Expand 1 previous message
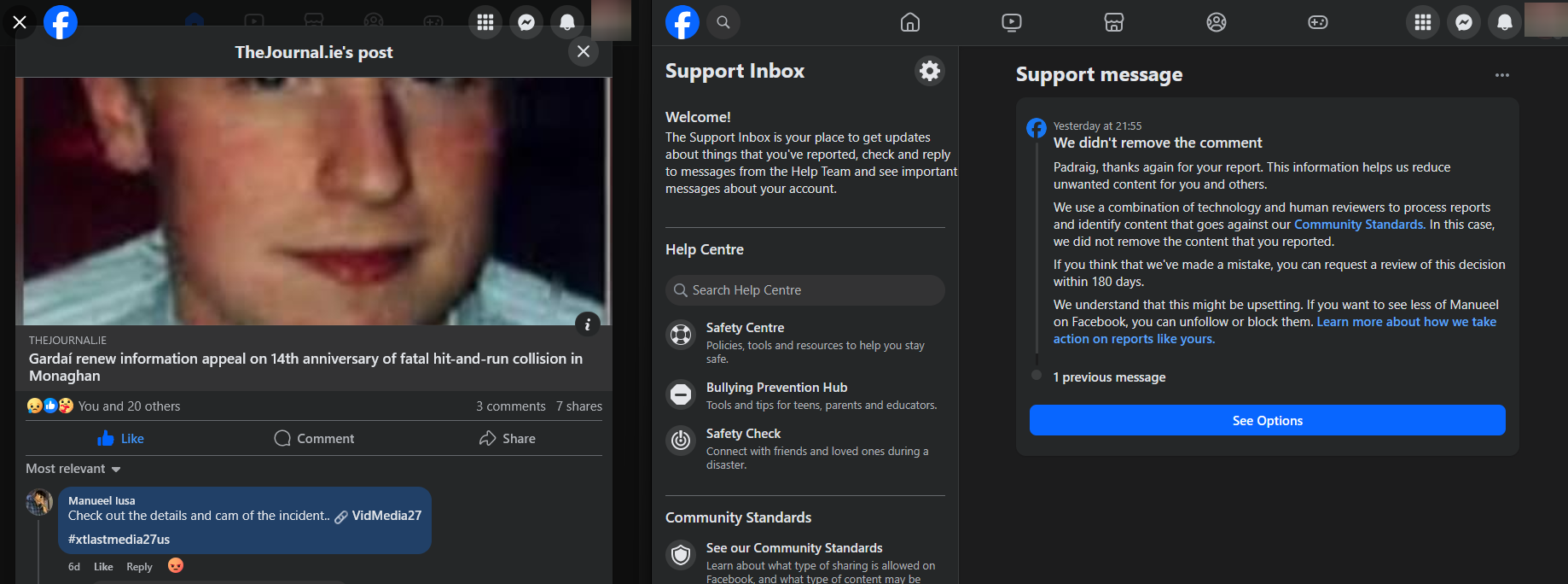Screen dimensions: 1568x584 tap(1109, 377)
